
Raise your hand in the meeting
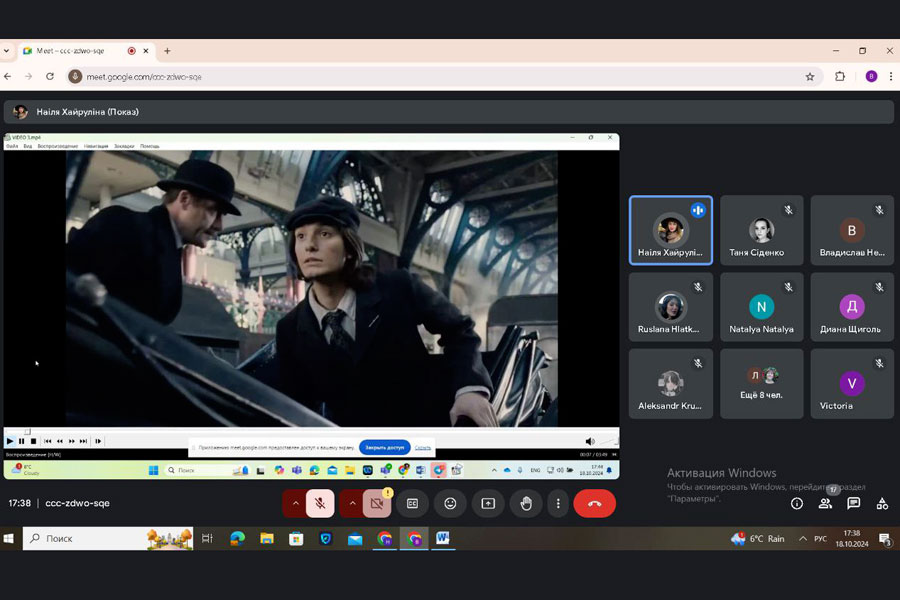point(526,503)
